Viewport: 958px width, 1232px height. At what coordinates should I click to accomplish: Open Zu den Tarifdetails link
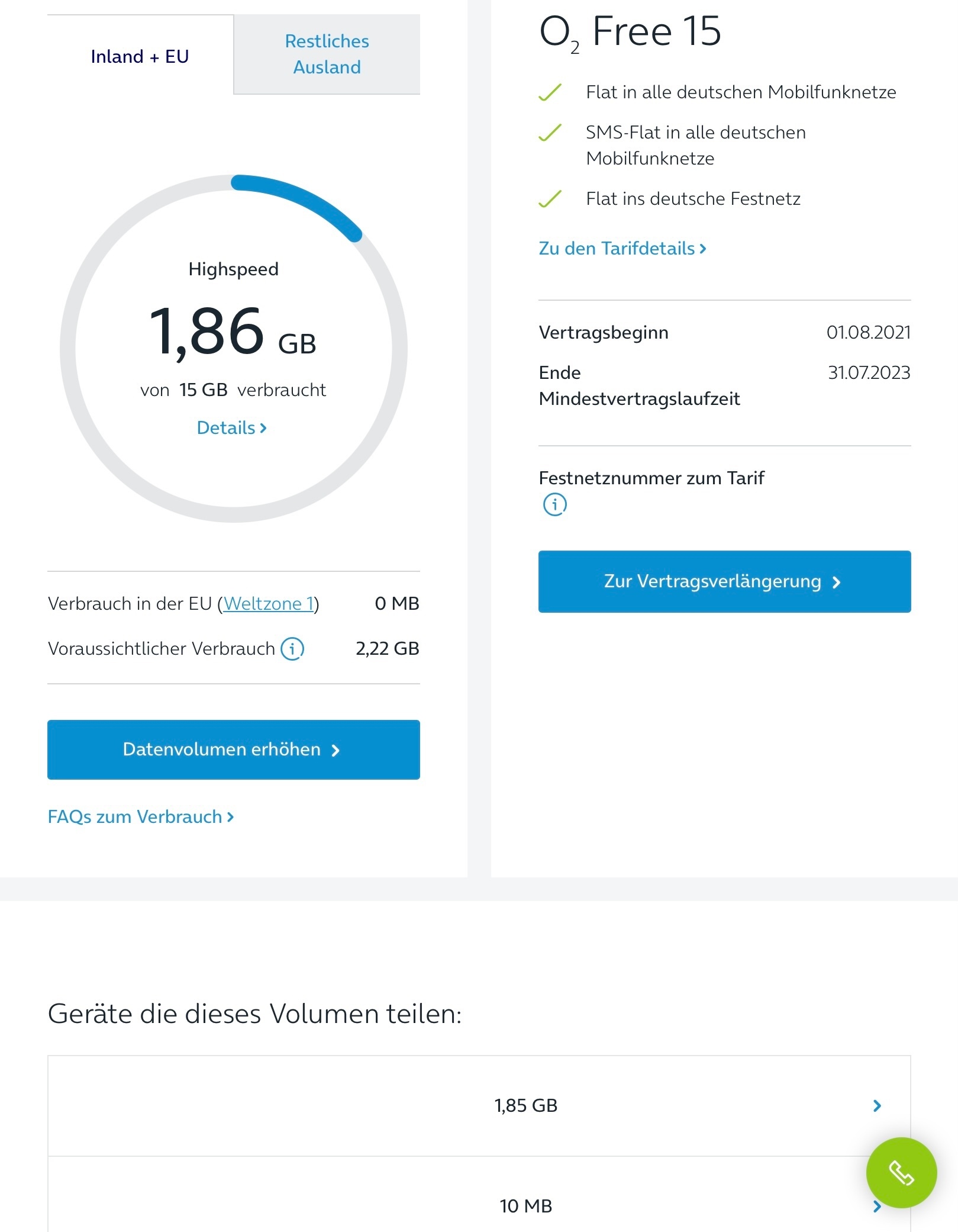(x=622, y=248)
